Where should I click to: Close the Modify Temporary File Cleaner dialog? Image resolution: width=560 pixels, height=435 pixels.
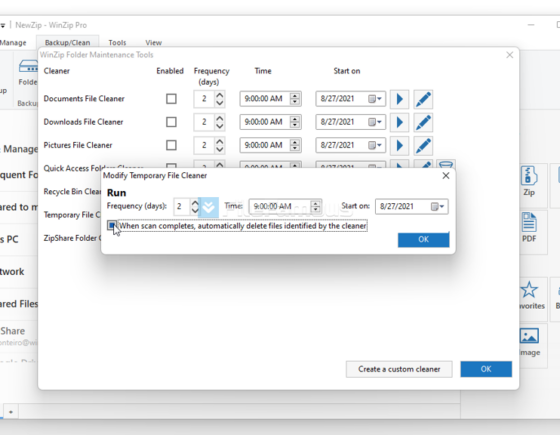[446, 176]
